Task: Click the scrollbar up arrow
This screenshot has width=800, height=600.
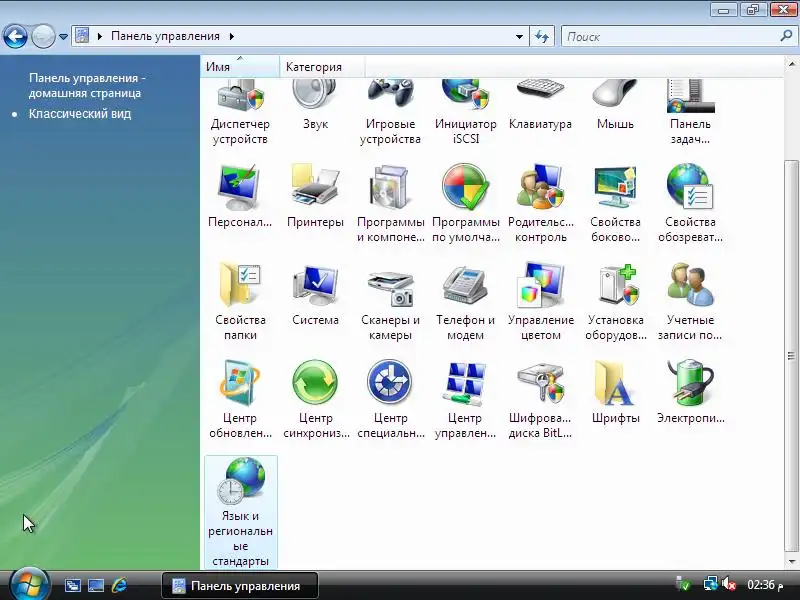Action: click(x=792, y=65)
